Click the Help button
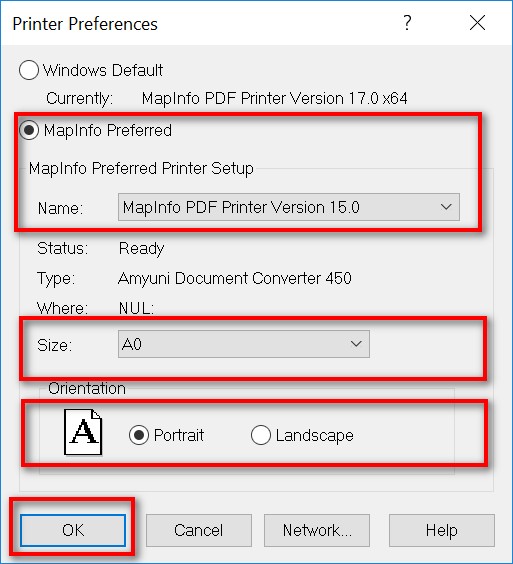Image resolution: width=513 pixels, height=564 pixels. tap(442, 530)
